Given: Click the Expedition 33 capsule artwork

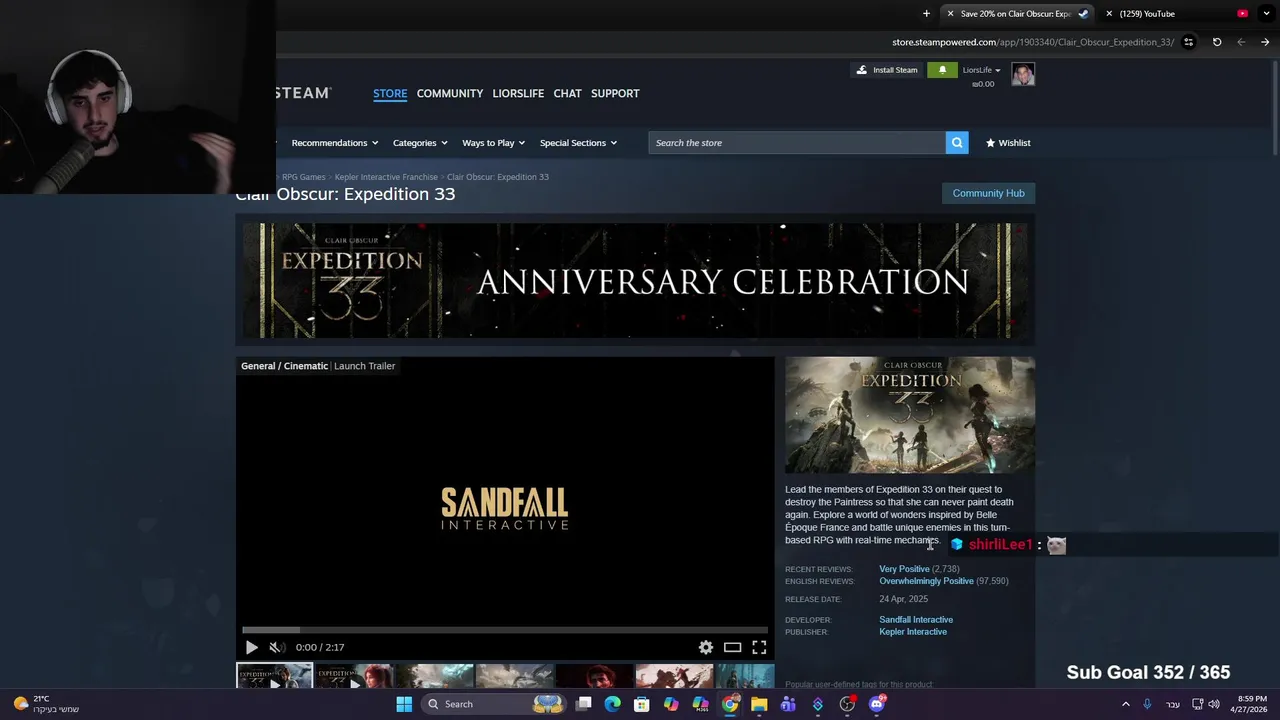Looking at the screenshot, I should [910, 415].
